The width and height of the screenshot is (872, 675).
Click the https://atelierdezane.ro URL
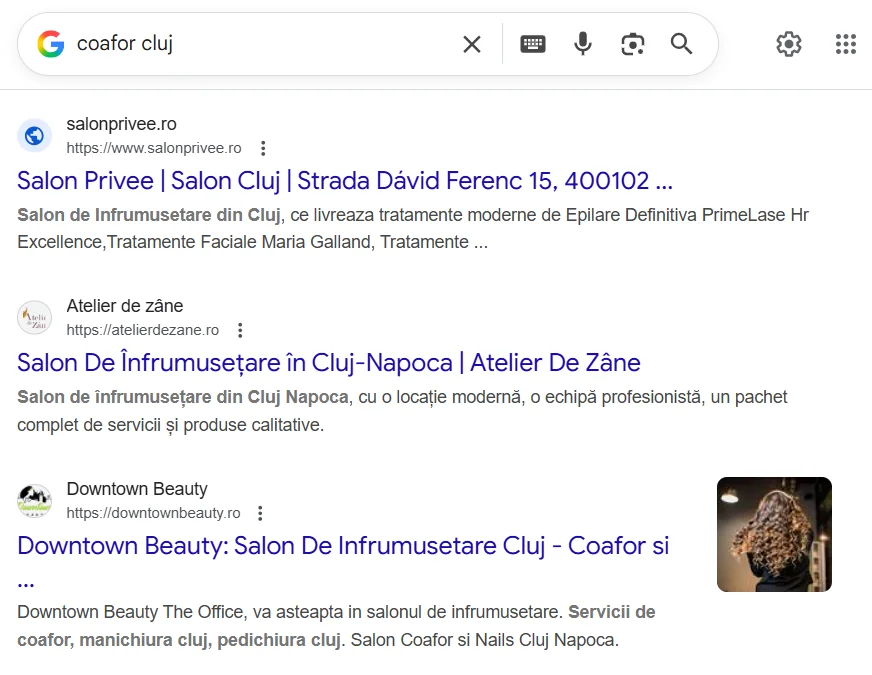[143, 330]
